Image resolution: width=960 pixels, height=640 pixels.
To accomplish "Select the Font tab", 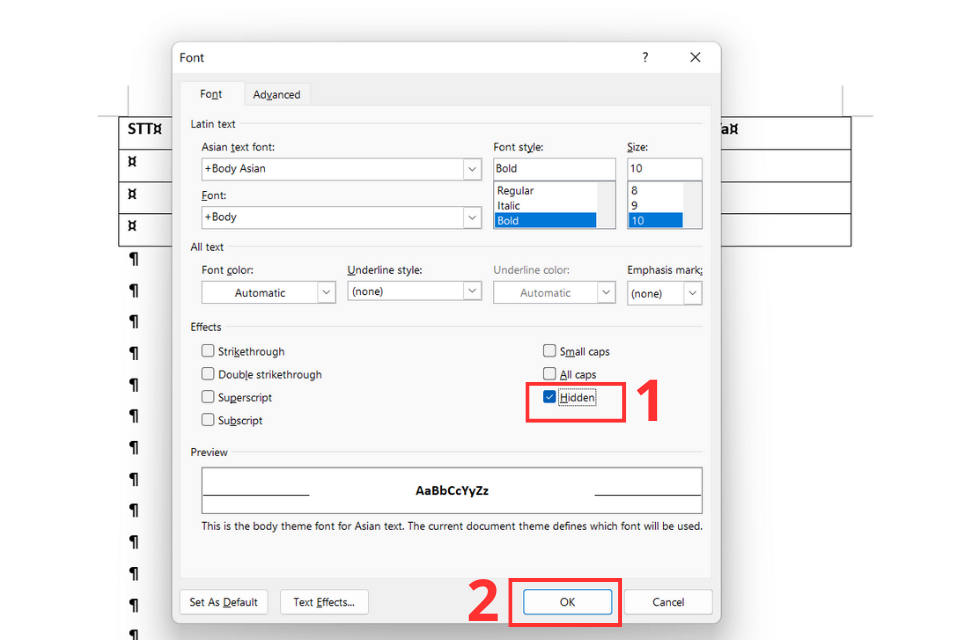I will coord(211,94).
